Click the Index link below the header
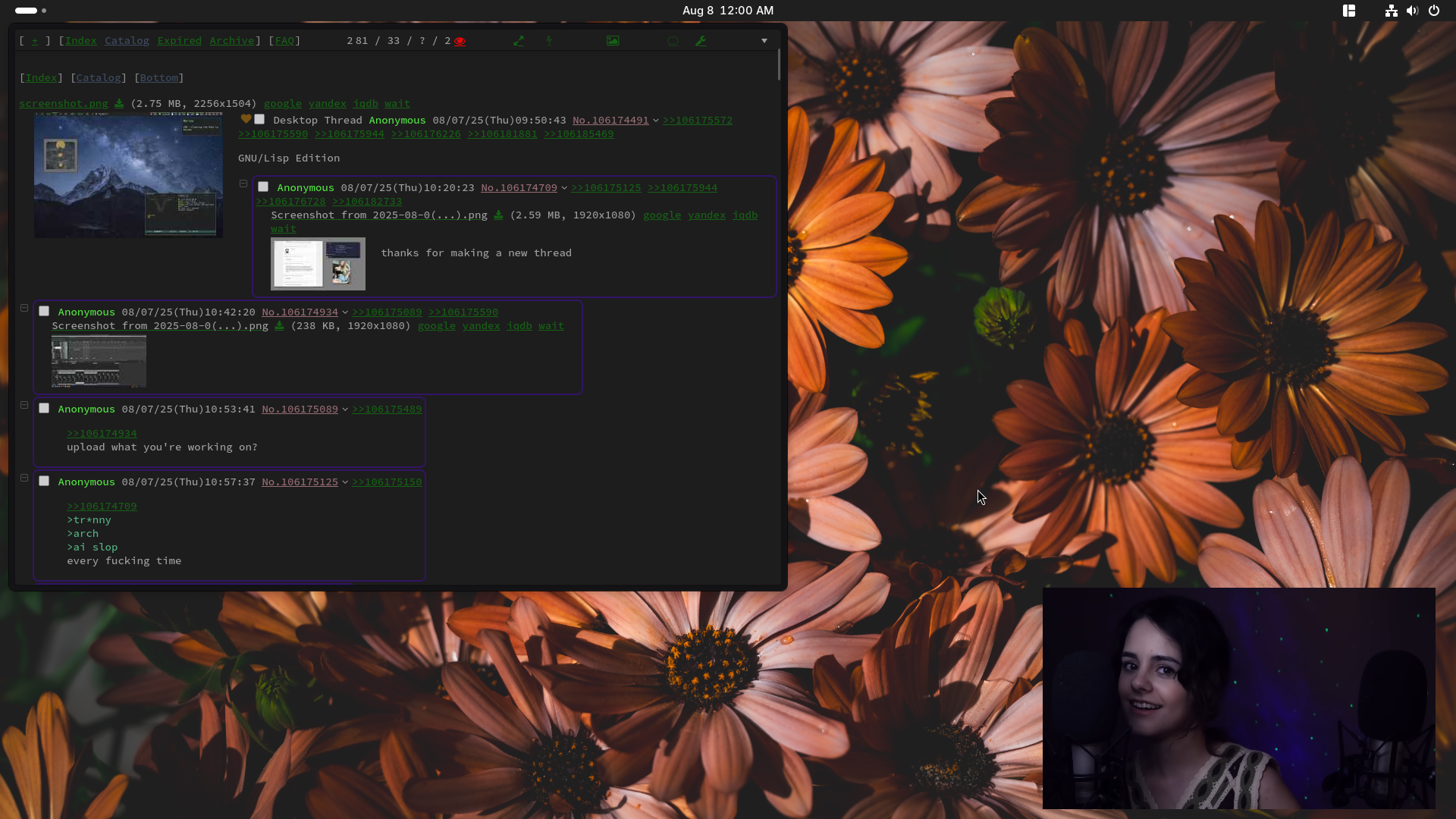 click(41, 77)
